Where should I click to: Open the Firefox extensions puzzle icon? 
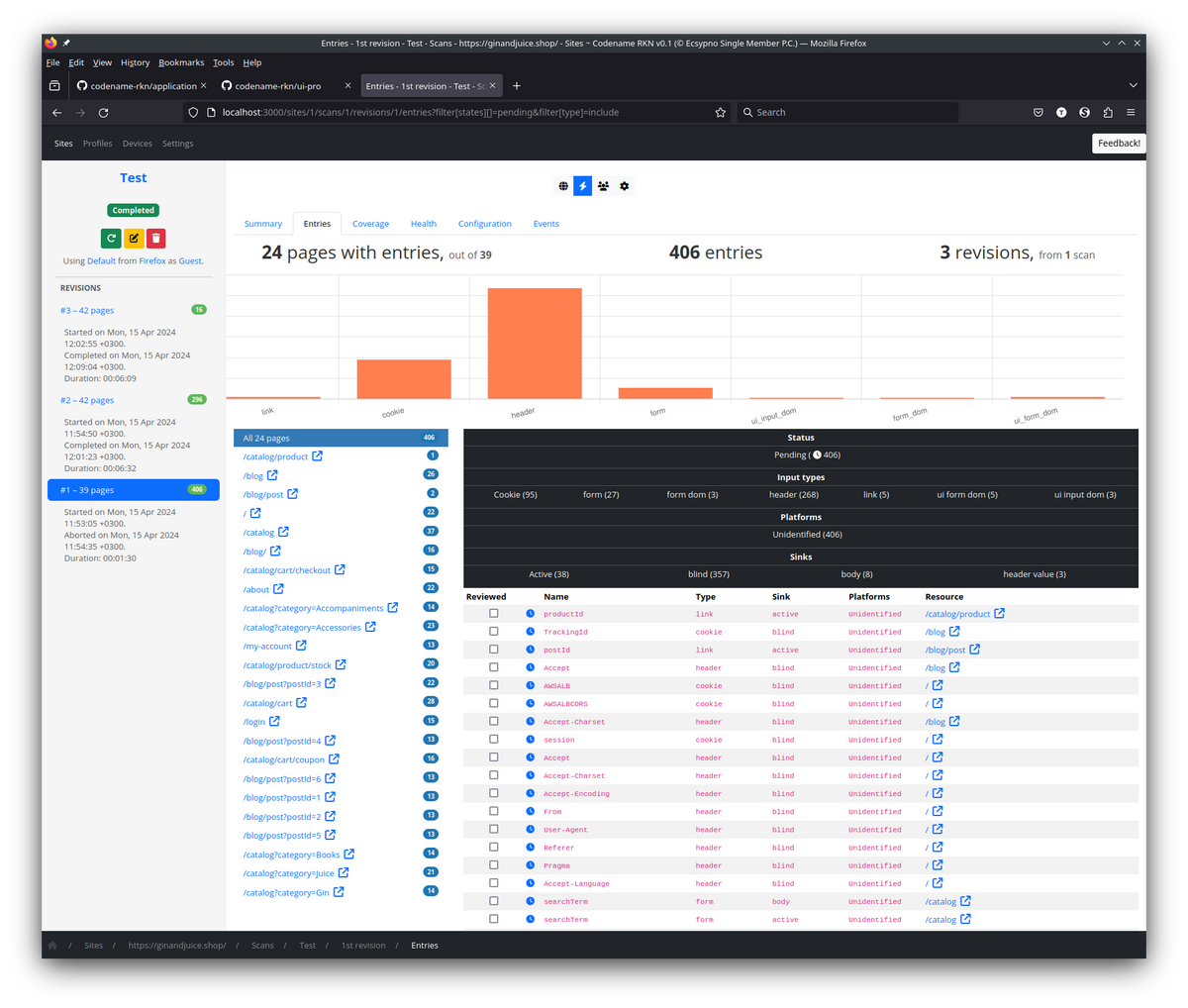(1108, 113)
